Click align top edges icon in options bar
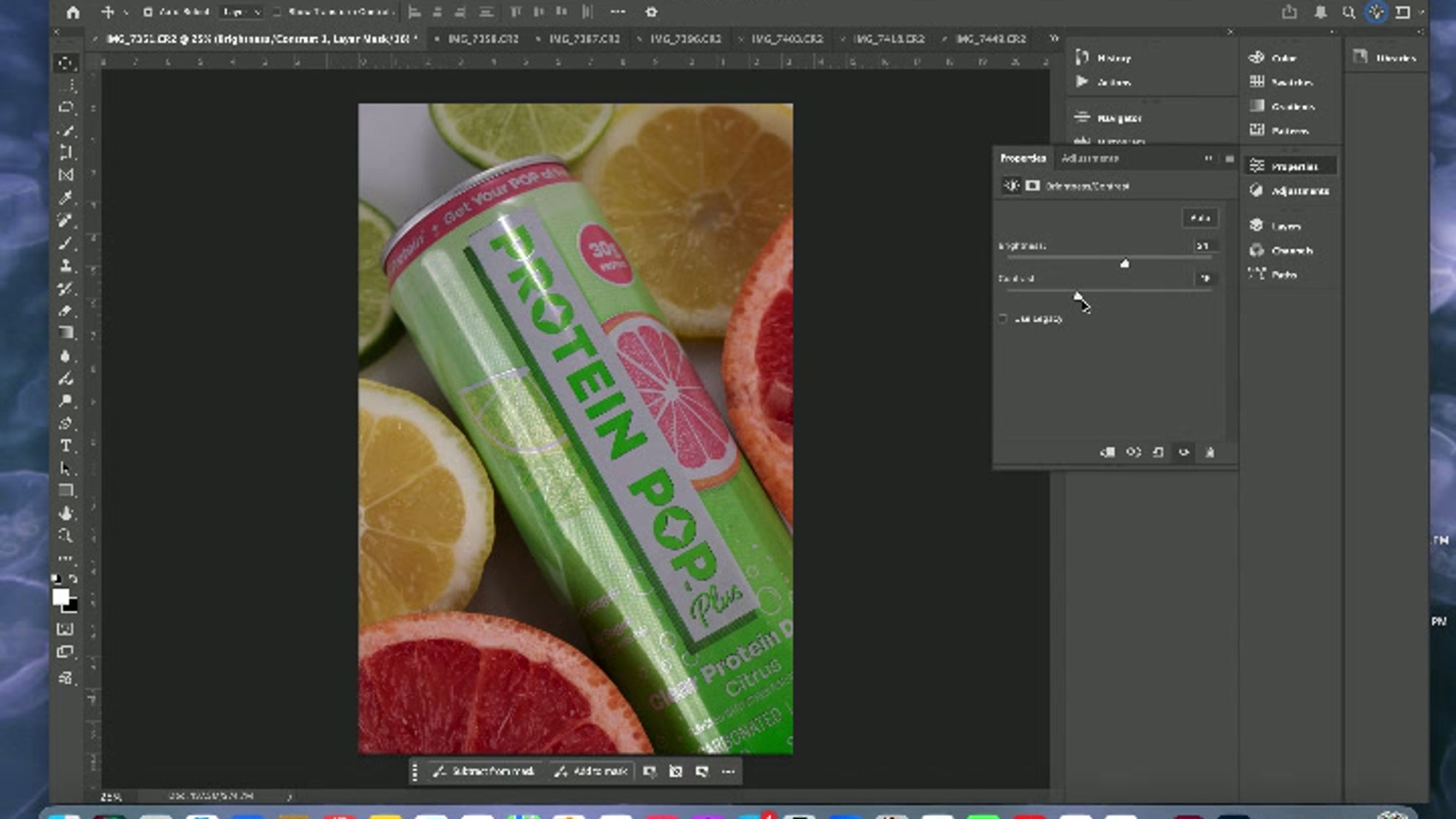This screenshot has width=1456, height=819. coord(516,12)
